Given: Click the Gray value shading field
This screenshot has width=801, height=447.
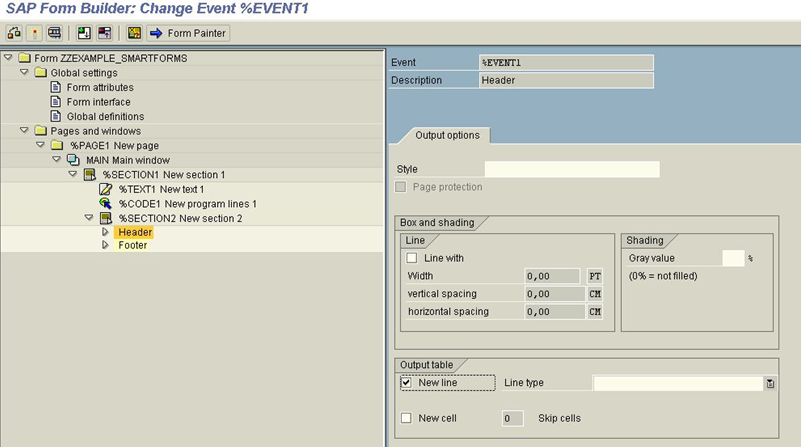Looking at the screenshot, I should (733, 258).
